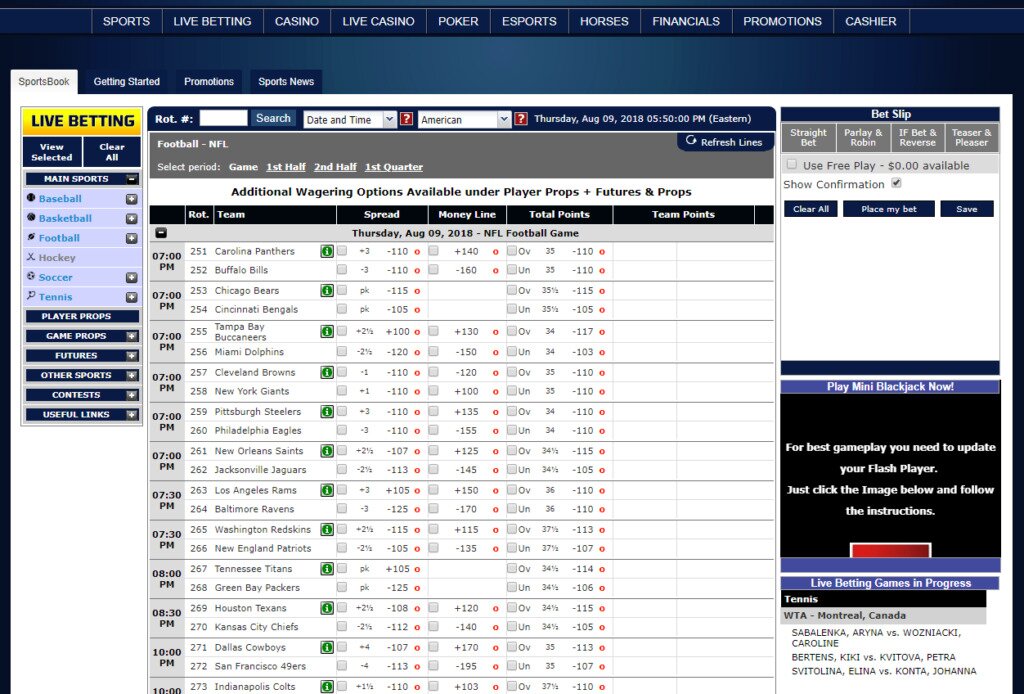The height and width of the screenshot is (694, 1024).
Task: Enable the Use Free Play checkbox
Action: [x=790, y=166]
